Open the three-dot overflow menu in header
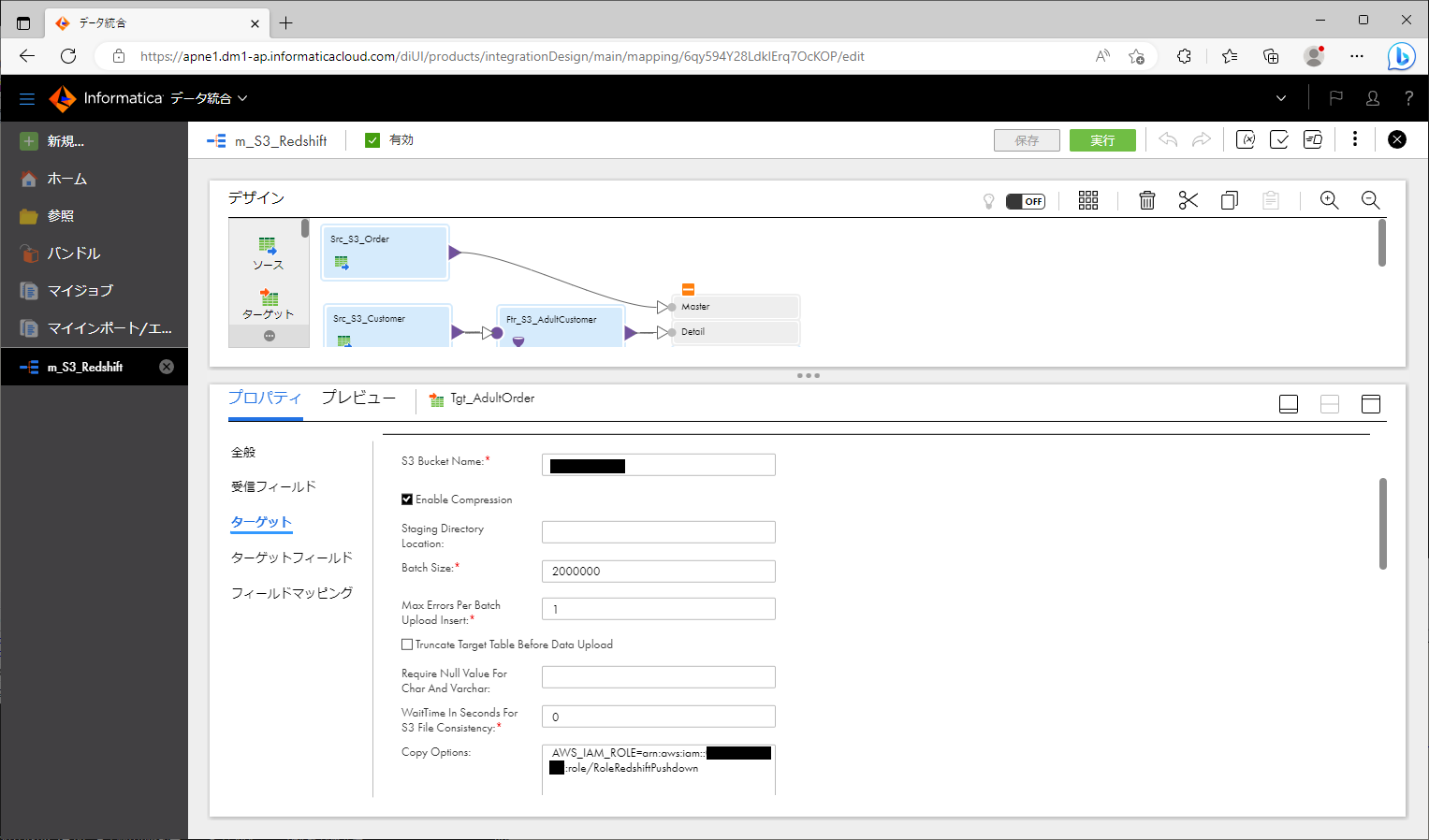This screenshot has width=1429, height=840. click(1355, 138)
